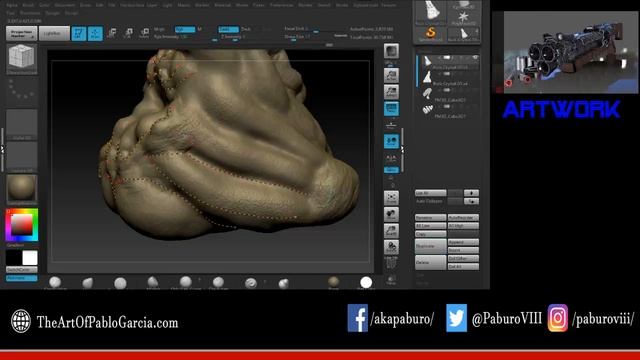Click the Scale view icon on right shelf

tap(391, 231)
